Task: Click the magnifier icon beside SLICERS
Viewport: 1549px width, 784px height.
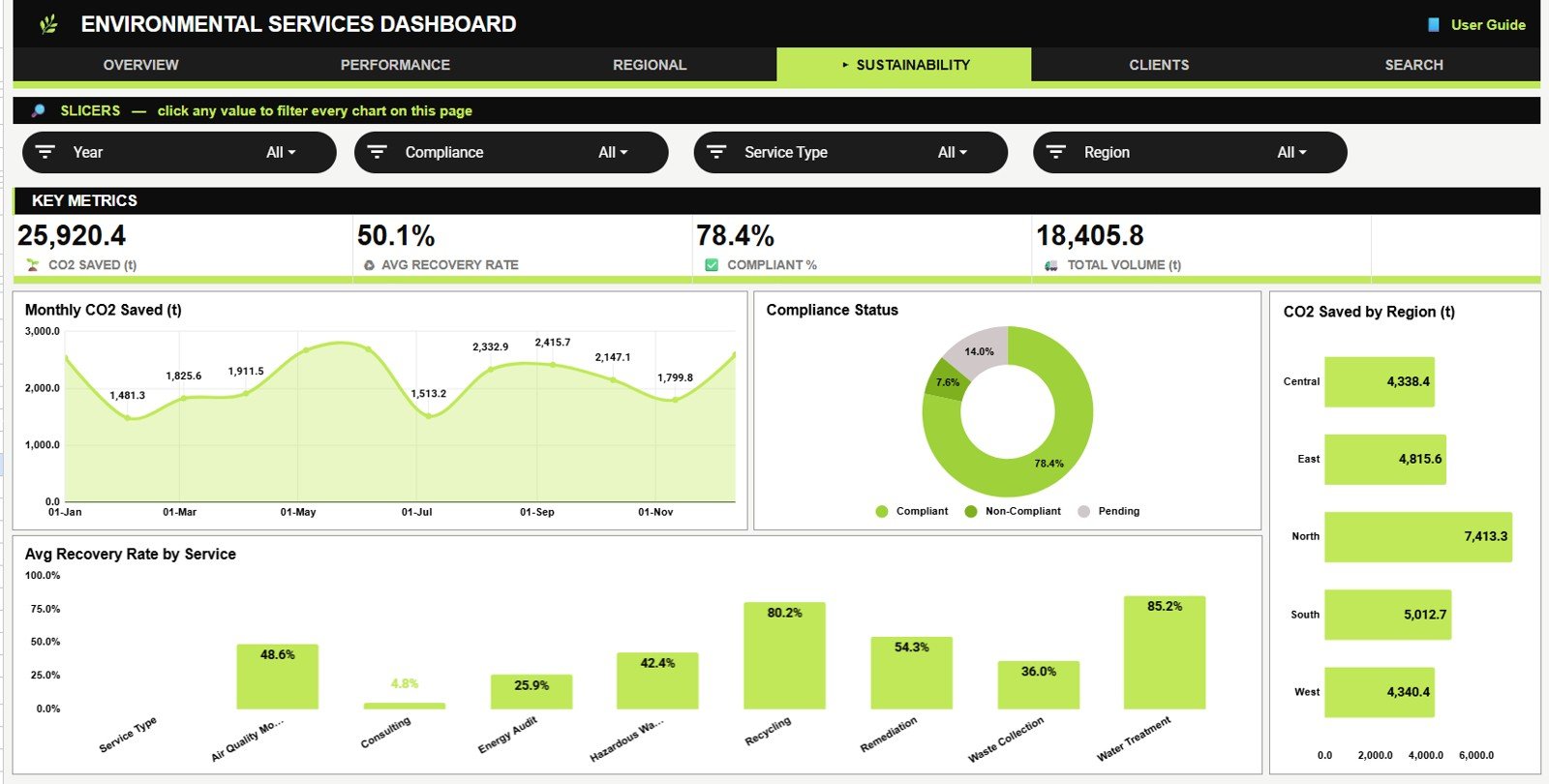Action: tap(38, 110)
